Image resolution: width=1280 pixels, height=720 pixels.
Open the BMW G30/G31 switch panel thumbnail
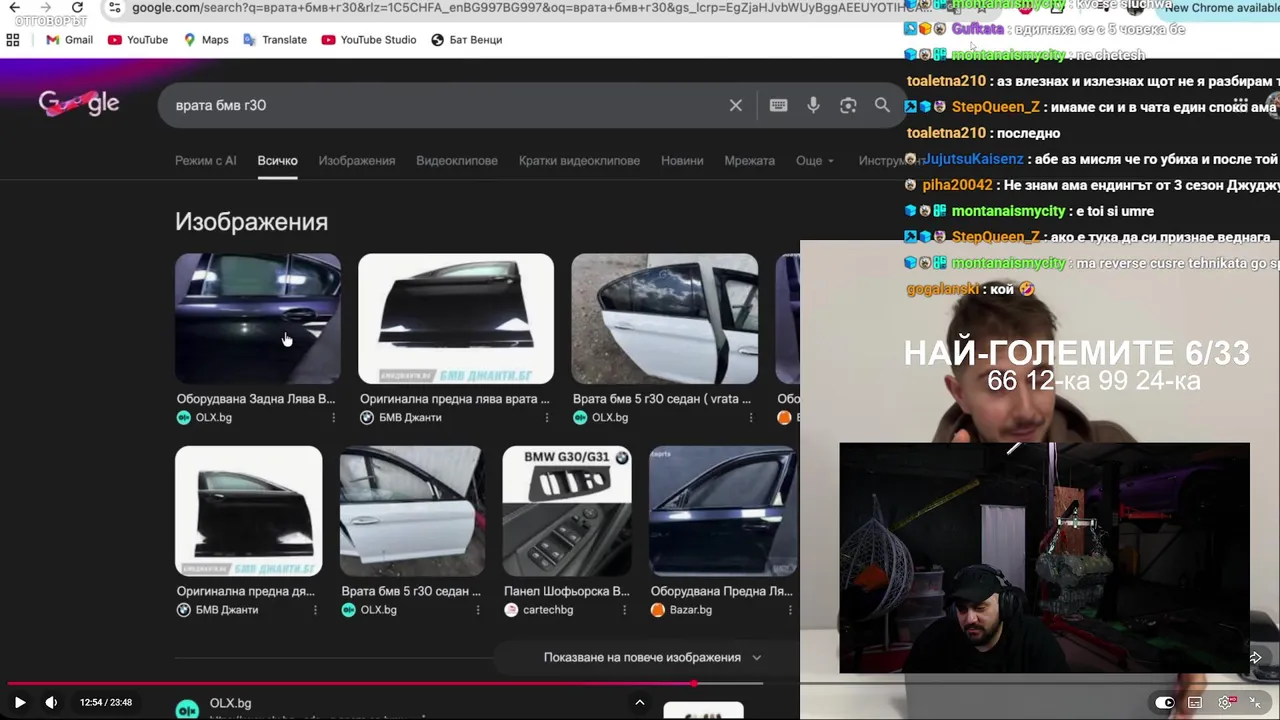point(567,511)
